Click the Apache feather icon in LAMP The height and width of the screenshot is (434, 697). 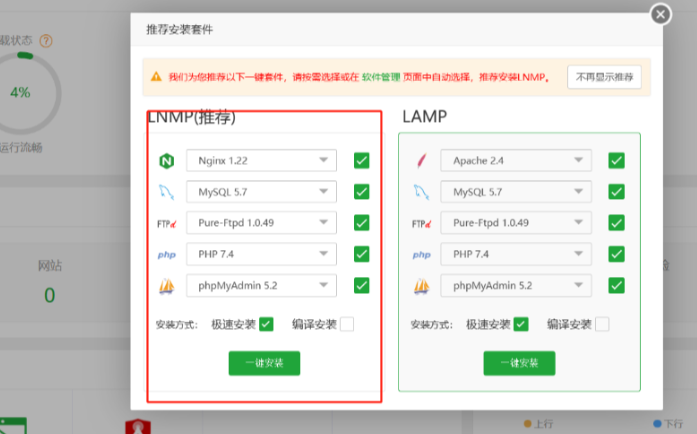421,161
